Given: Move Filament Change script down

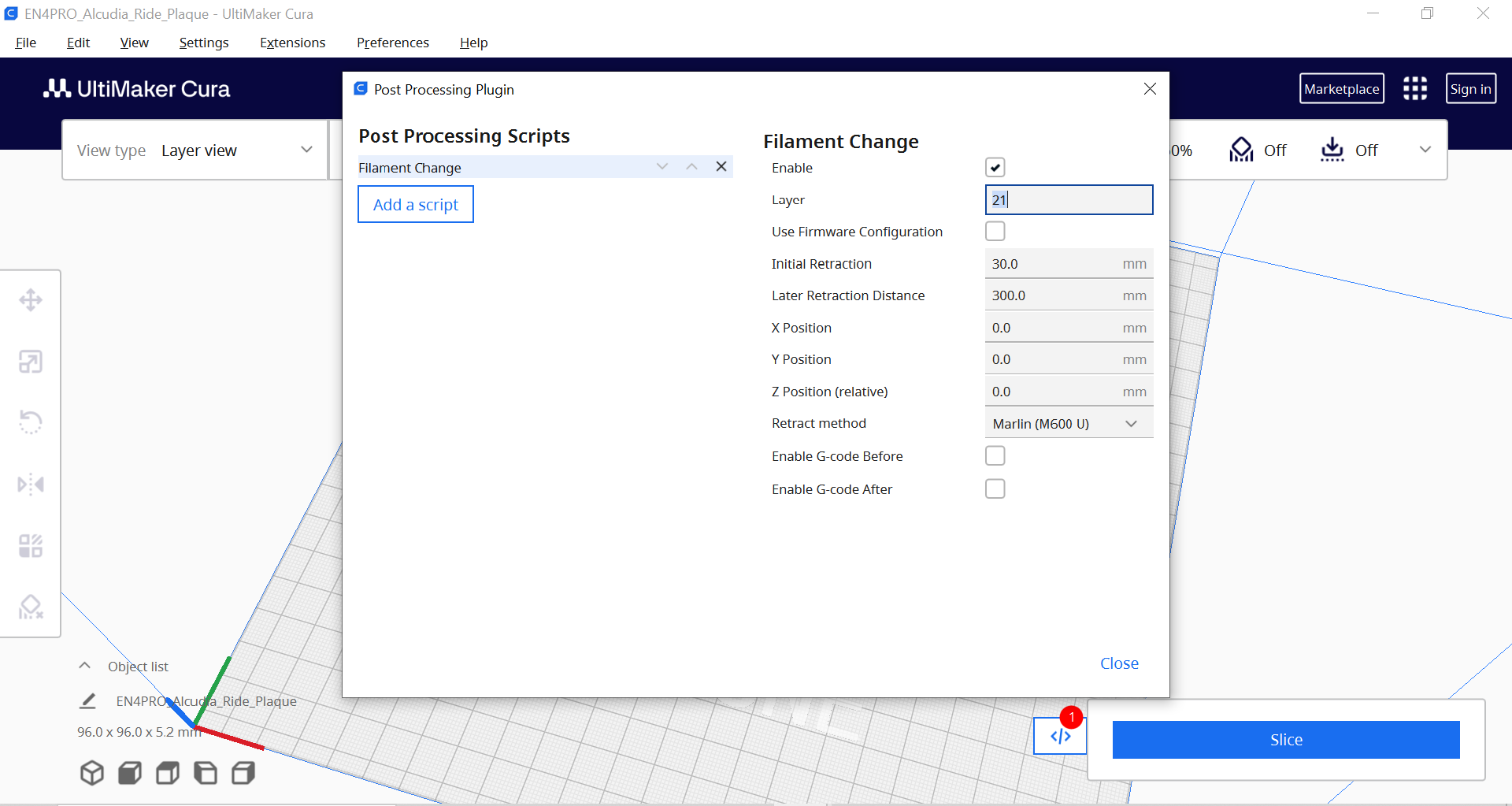Looking at the screenshot, I should pyautogui.click(x=662, y=166).
